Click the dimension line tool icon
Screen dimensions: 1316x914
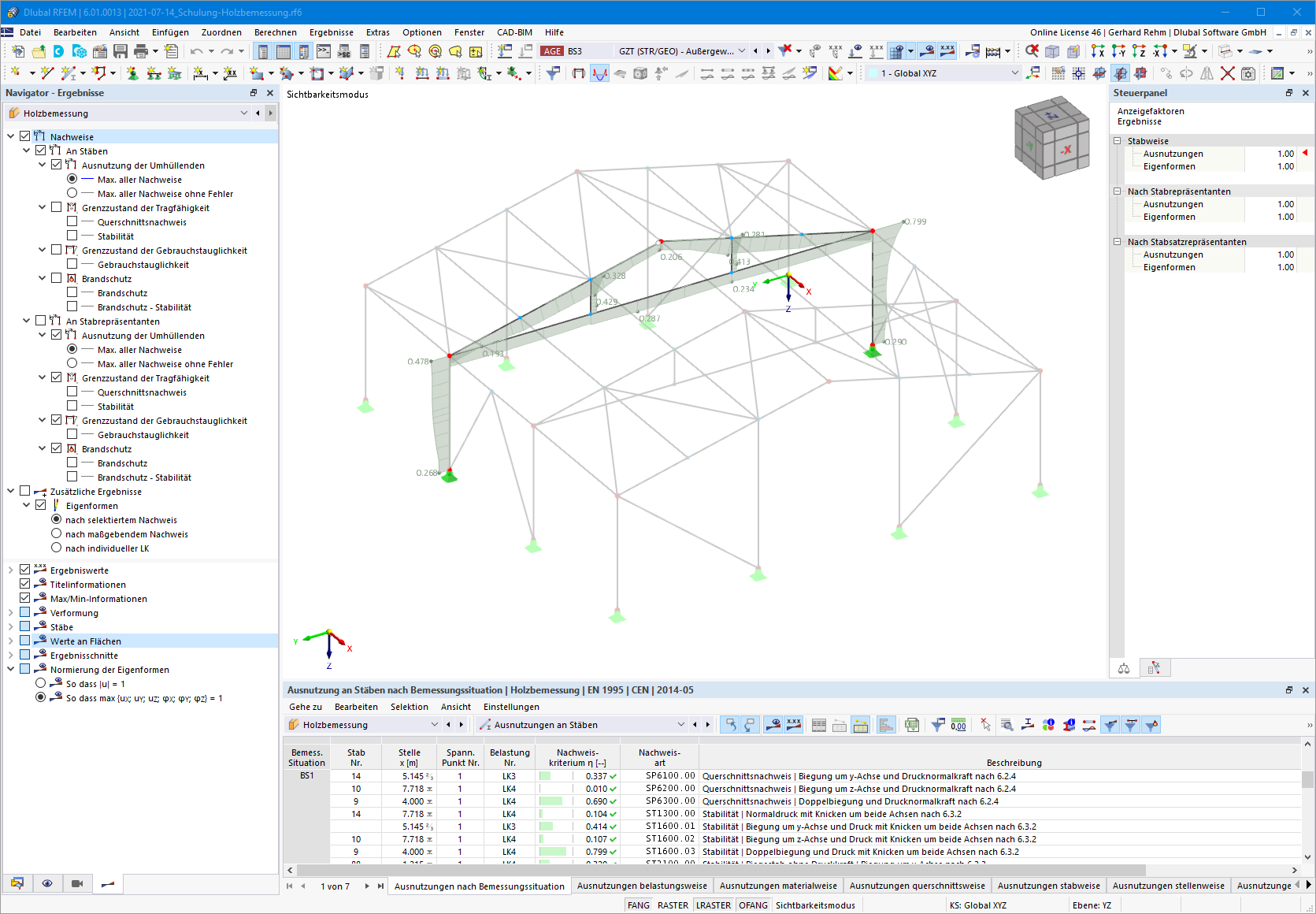(201, 73)
